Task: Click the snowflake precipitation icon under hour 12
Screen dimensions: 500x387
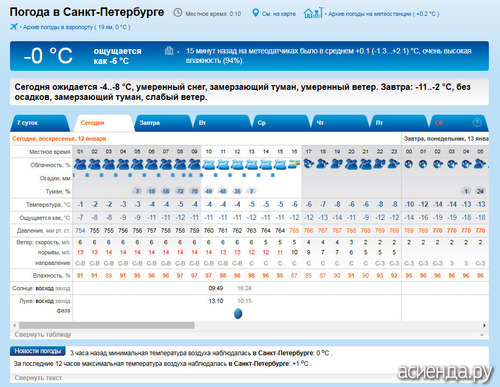Action: (x=230, y=175)
